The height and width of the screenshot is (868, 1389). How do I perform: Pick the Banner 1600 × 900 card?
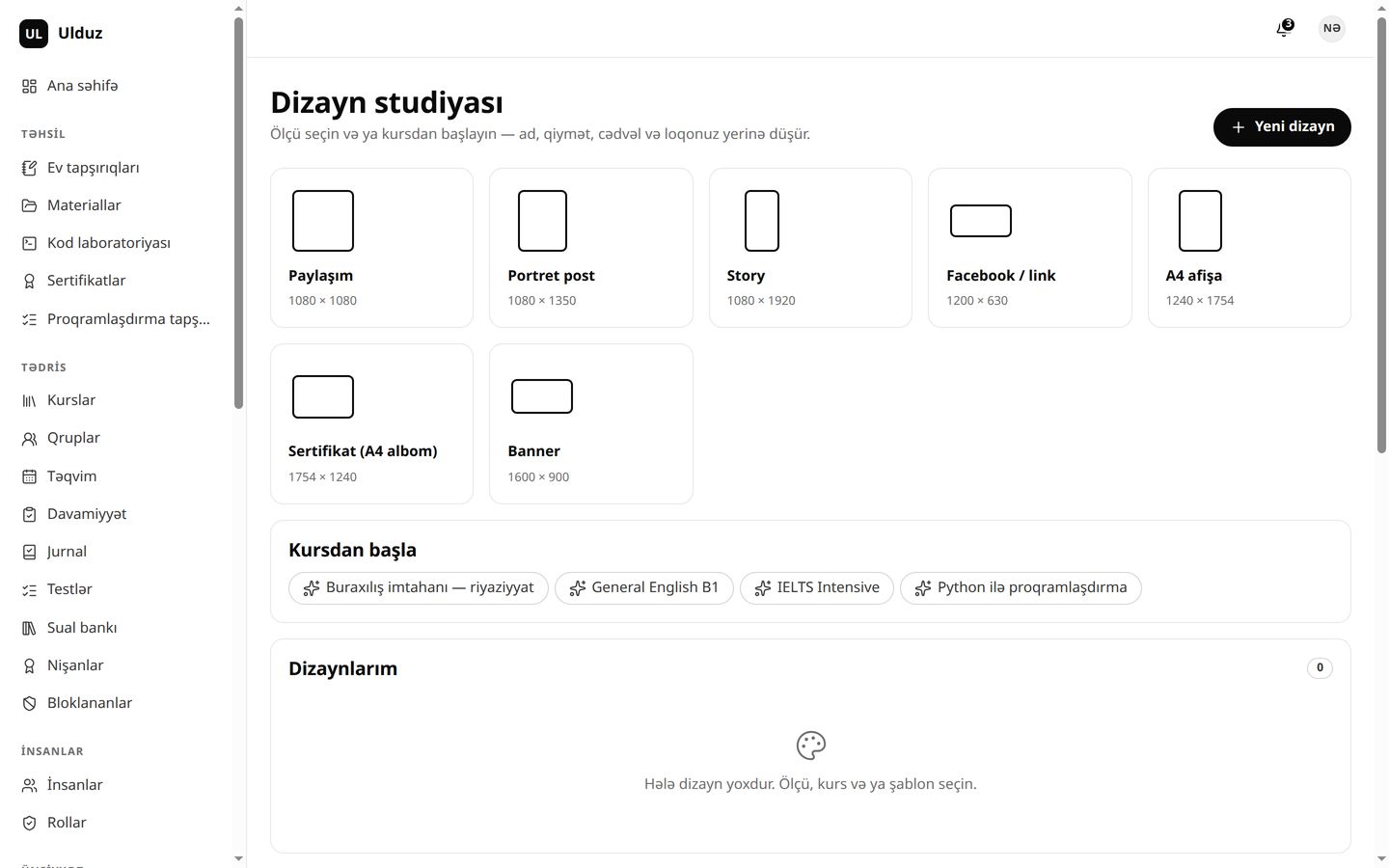pos(591,424)
